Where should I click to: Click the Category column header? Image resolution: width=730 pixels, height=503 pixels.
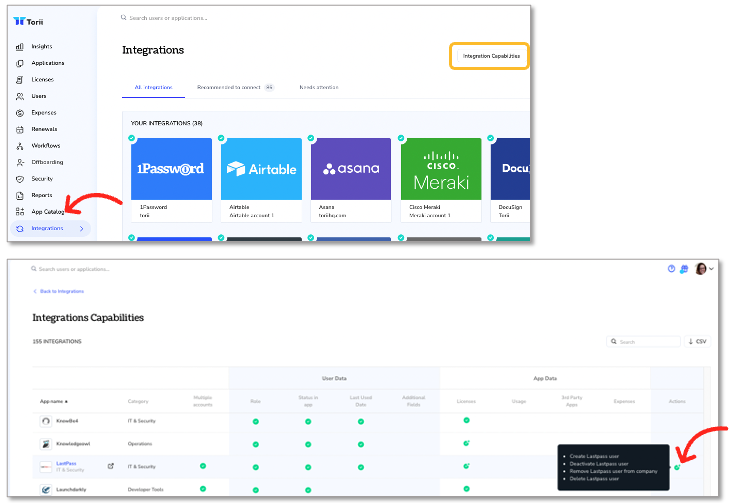point(138,401)
